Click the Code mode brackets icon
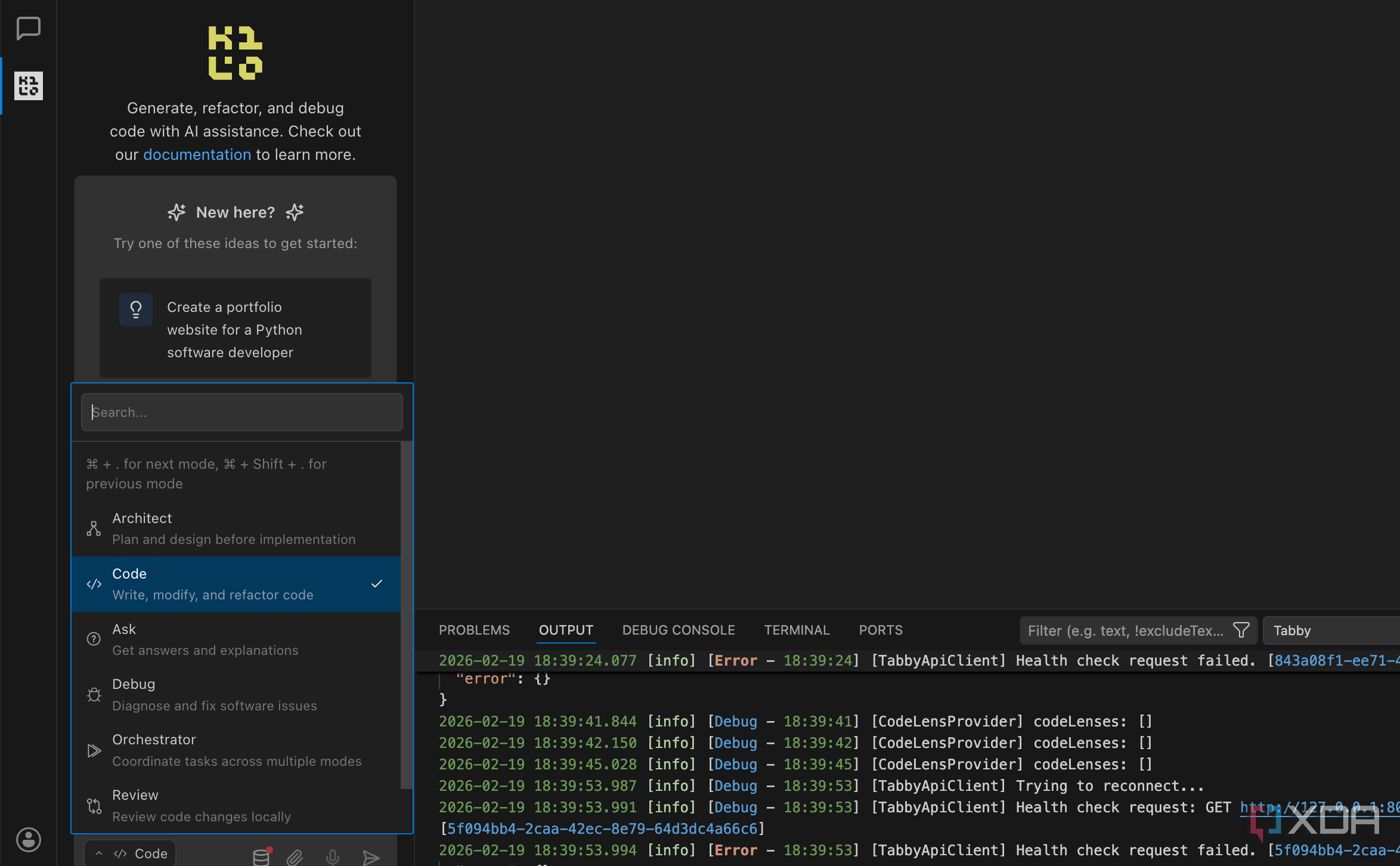 tap(94, 584)
